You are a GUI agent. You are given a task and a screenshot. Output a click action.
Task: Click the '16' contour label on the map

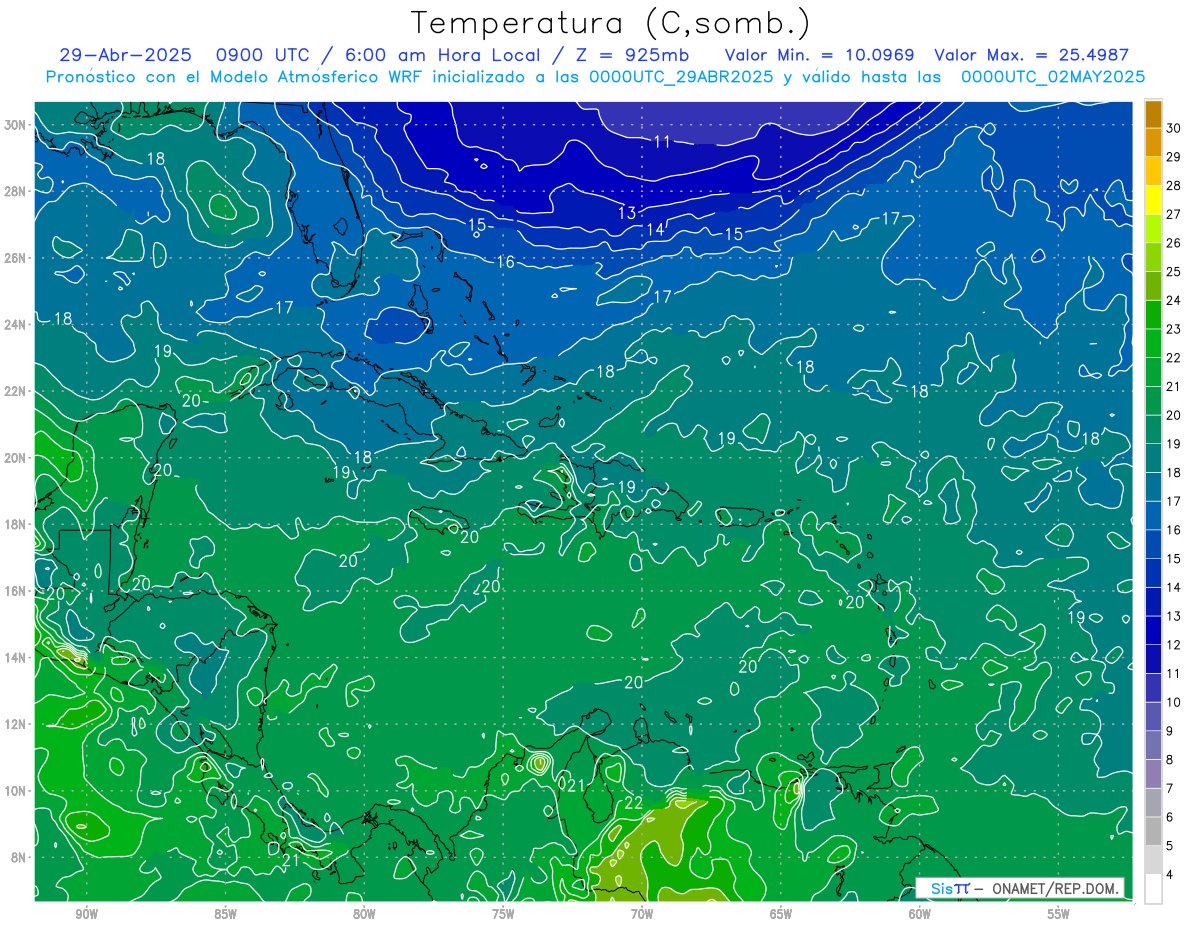pos(505,262)
